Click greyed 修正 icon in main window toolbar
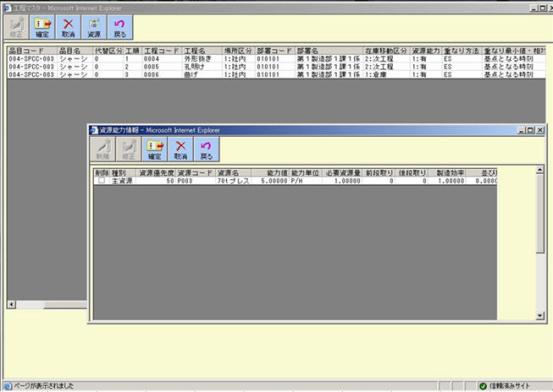Viewport: 553px width, 392px height. 16,27
